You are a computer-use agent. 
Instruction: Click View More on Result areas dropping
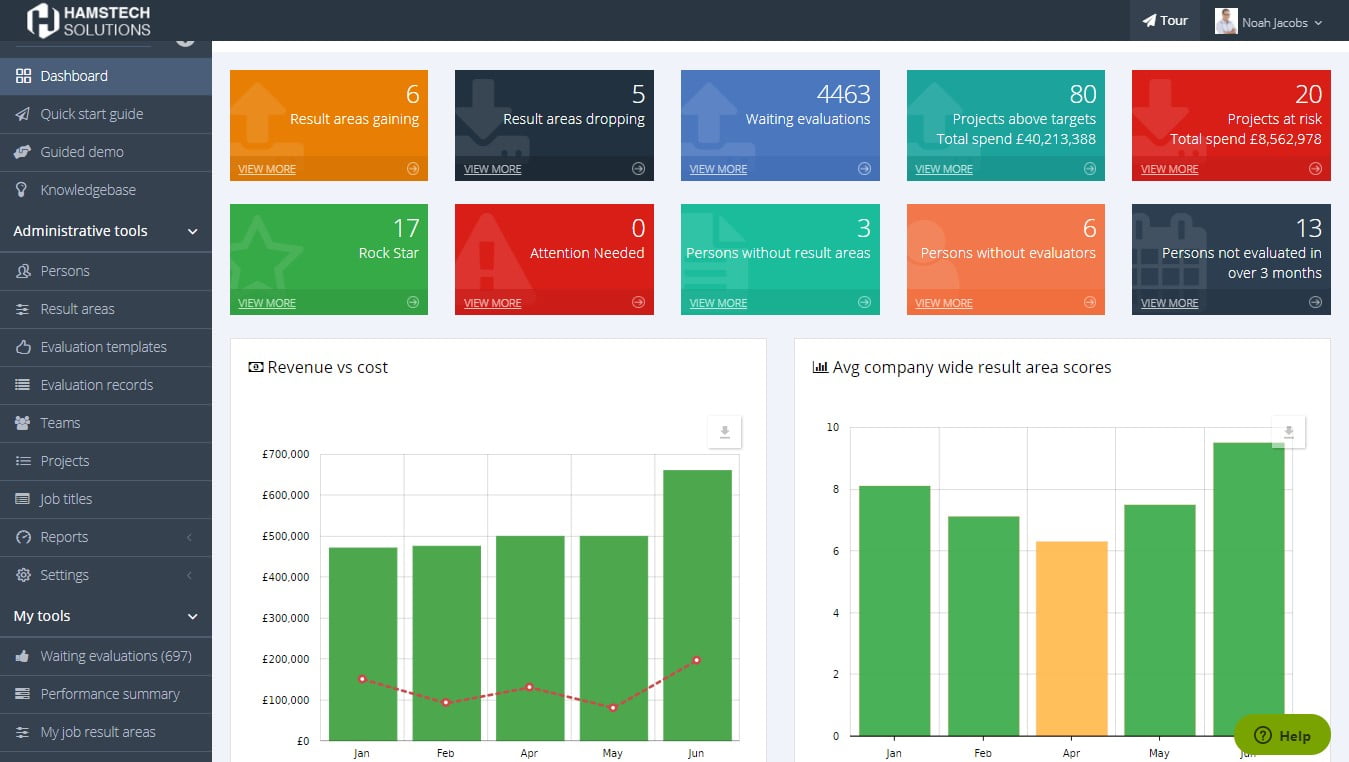[492, 170]
